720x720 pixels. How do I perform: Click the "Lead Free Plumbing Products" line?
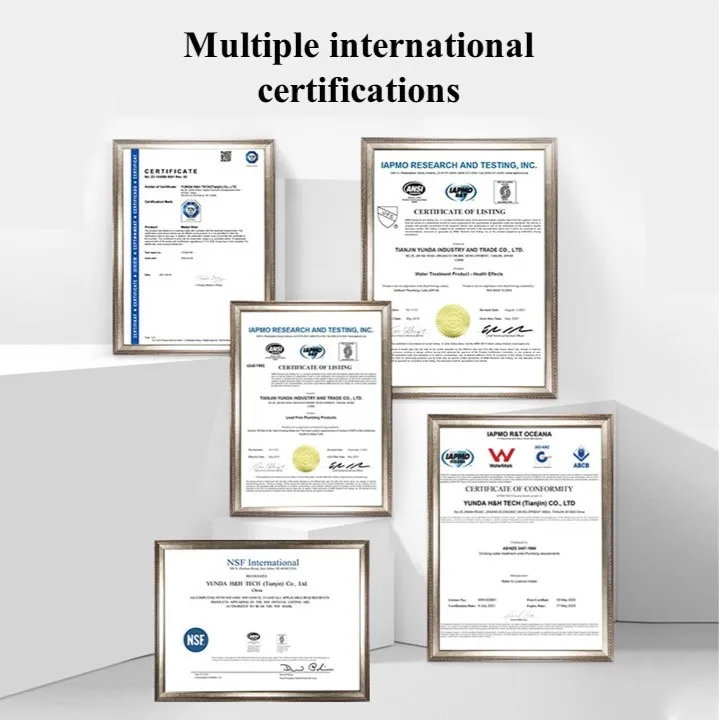point(311,417)
